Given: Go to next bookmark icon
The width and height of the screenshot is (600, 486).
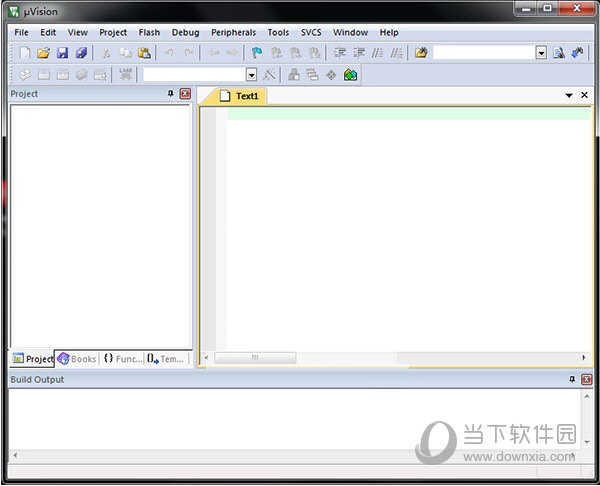Looking at the screenshot, I should pyautogui.click(x=295, y=53).
